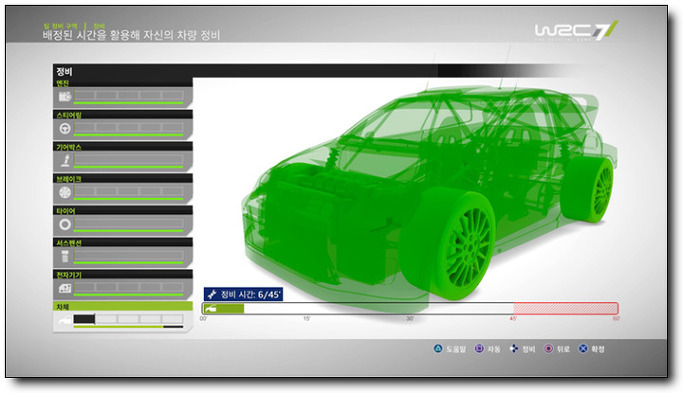Click the 전자기기 condition bar
Image resolution: width=683 pixels, height=393 pixels.
coord(128,288)
